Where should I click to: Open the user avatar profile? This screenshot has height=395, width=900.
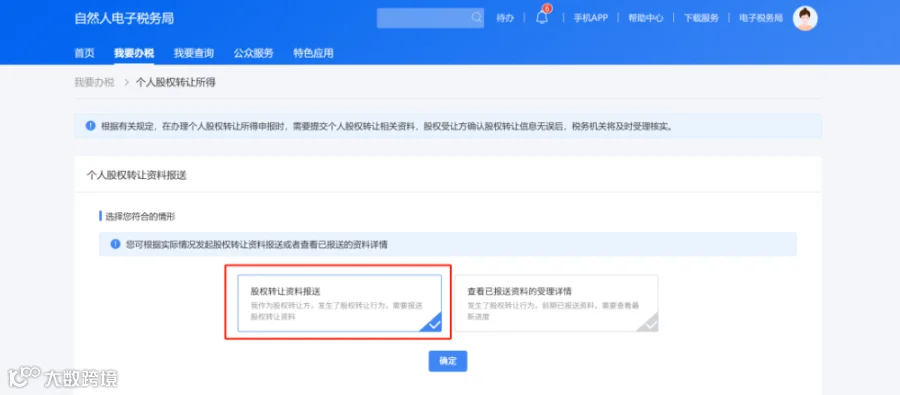click(x=805, y=18)
